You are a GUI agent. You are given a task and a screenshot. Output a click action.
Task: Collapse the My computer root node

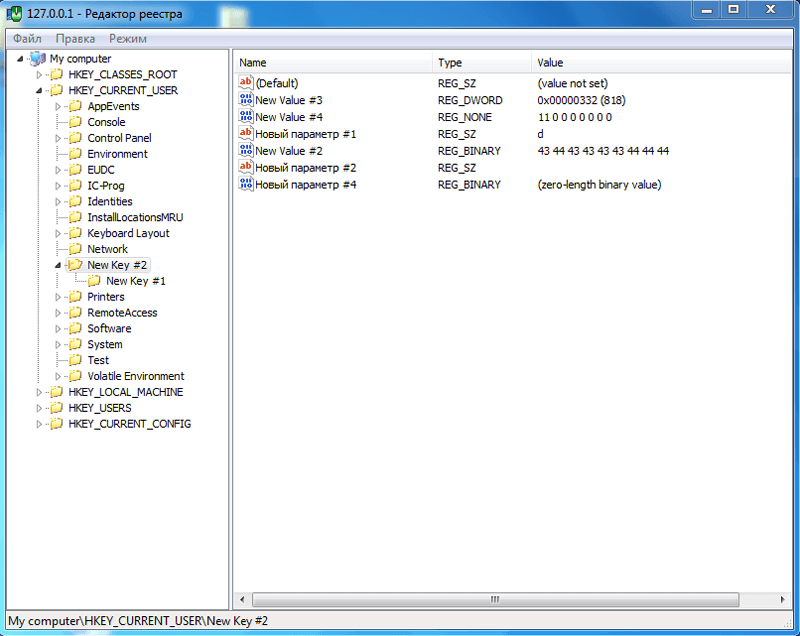[x=20, y=59]
